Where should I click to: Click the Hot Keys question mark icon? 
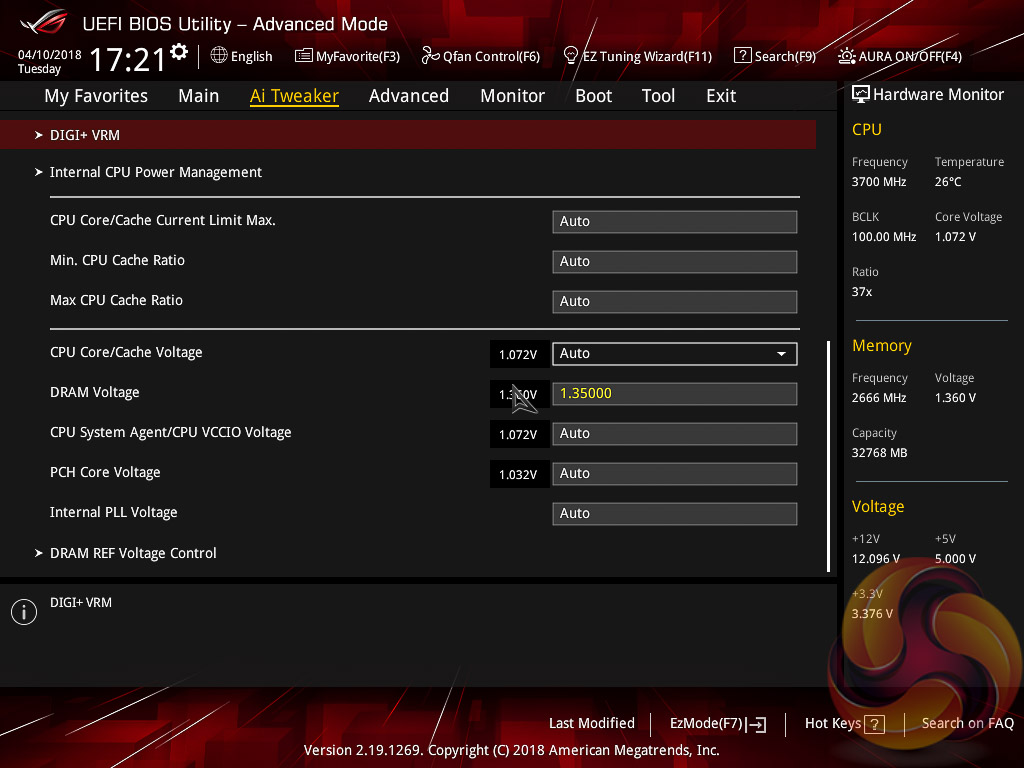point(874,724)
